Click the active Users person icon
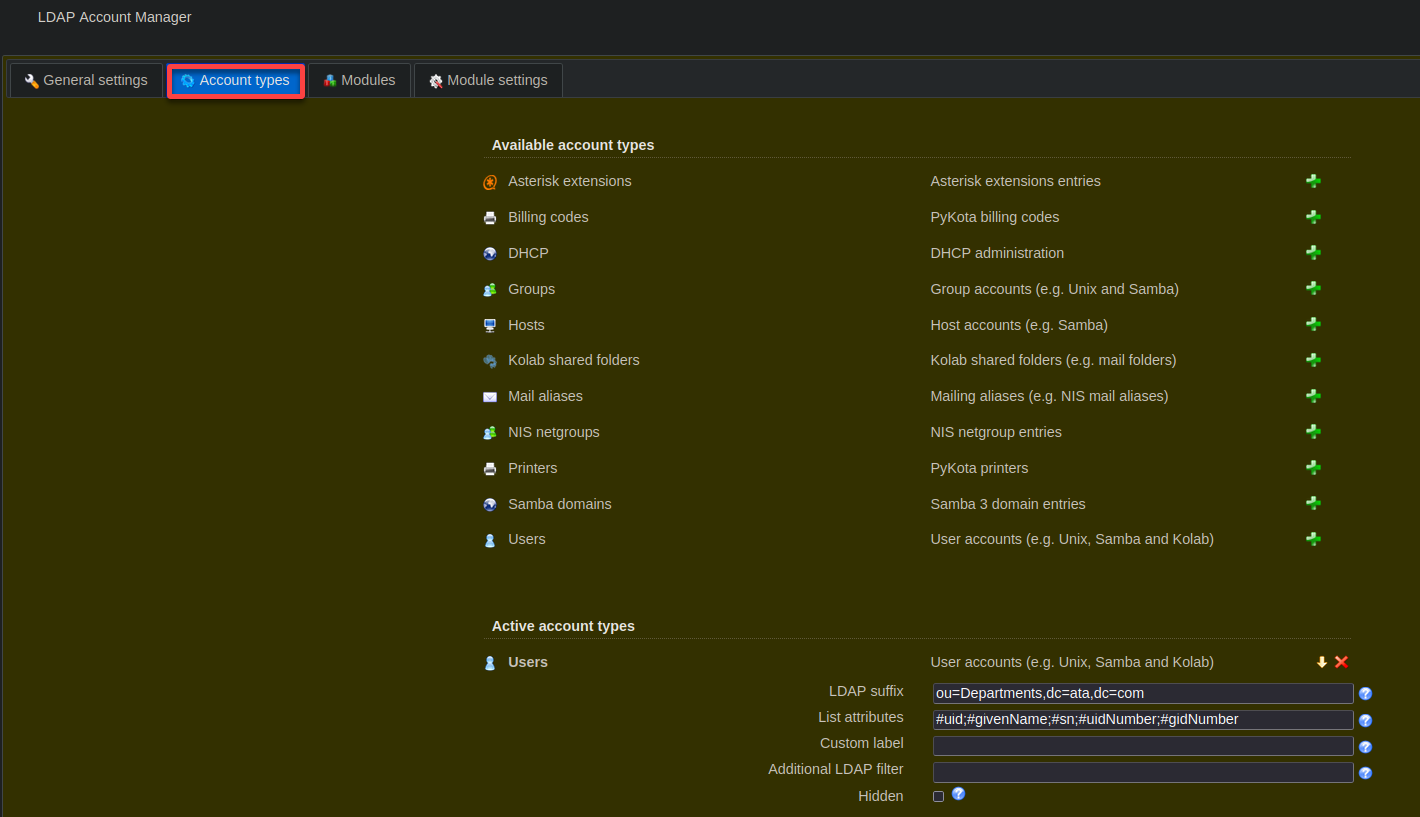Viewport: 1420px width, 817px height. [x=490, y=663]
